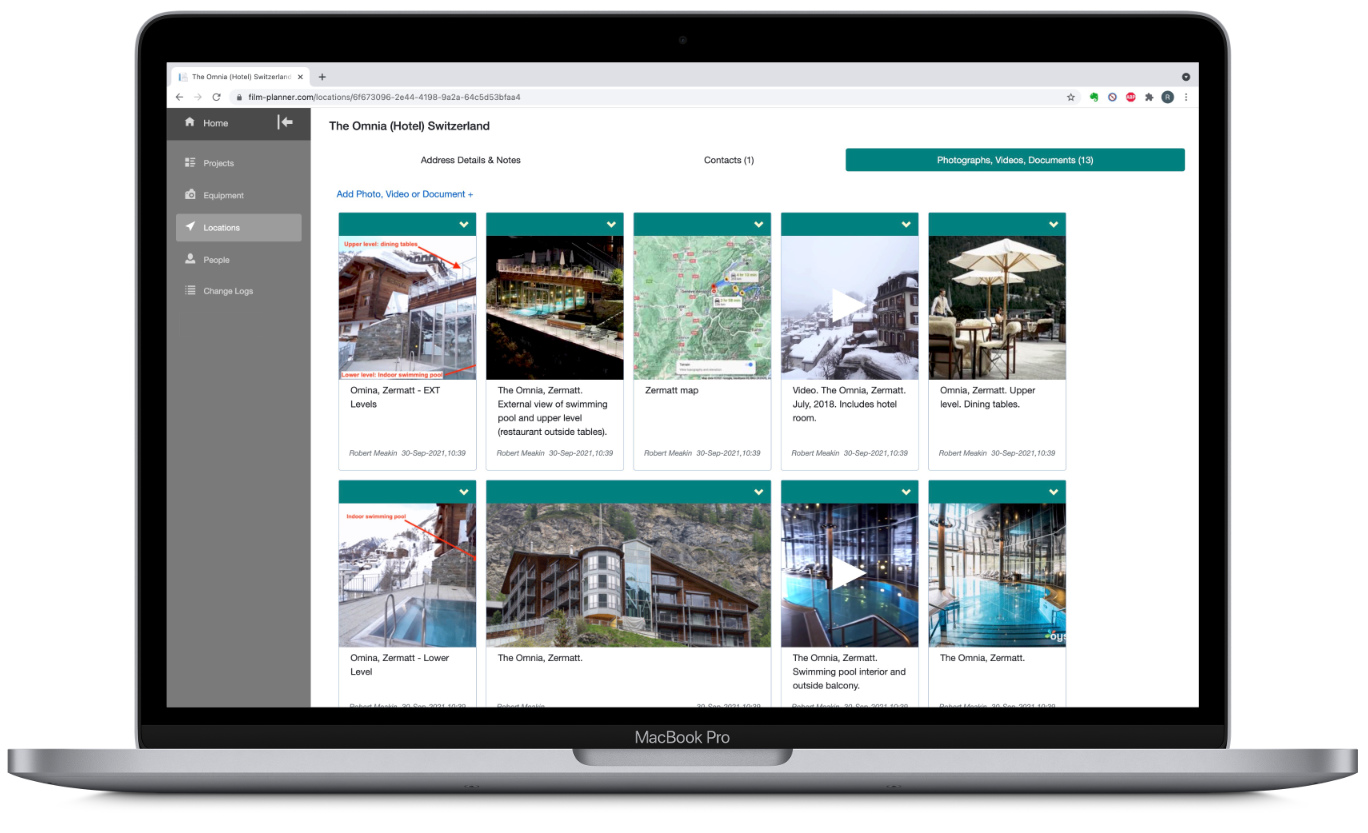Click Add Photo, Video or Document link
Image resolution: width=1368 pixels, height=833 pixels.
(x=405, y=194)
